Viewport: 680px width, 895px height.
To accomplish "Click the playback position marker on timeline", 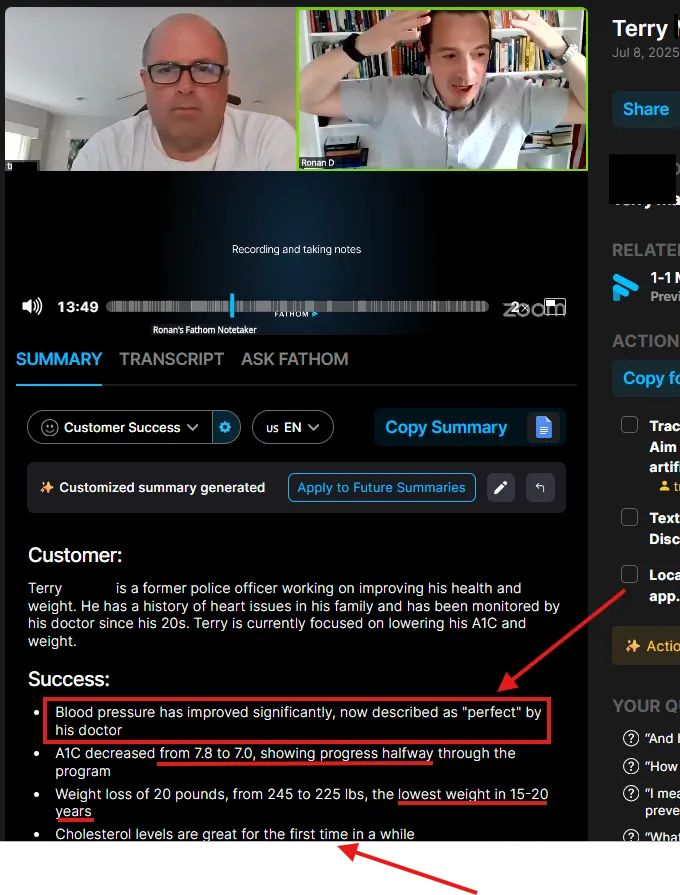I will tap(232, 305).
